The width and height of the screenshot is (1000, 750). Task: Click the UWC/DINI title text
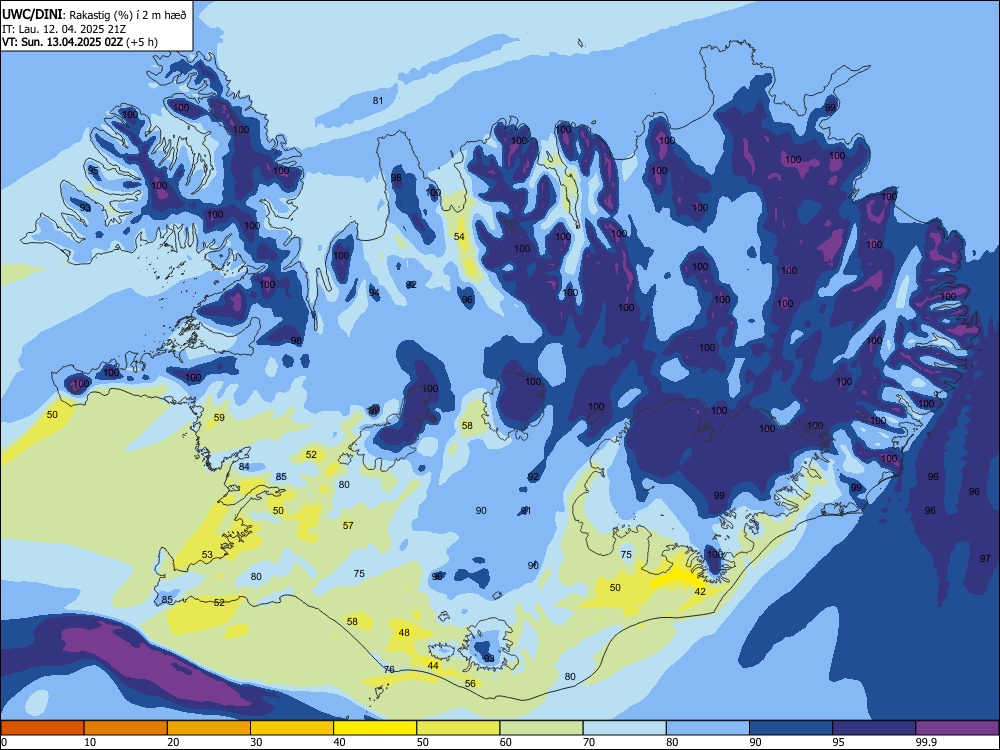point(33,15)
